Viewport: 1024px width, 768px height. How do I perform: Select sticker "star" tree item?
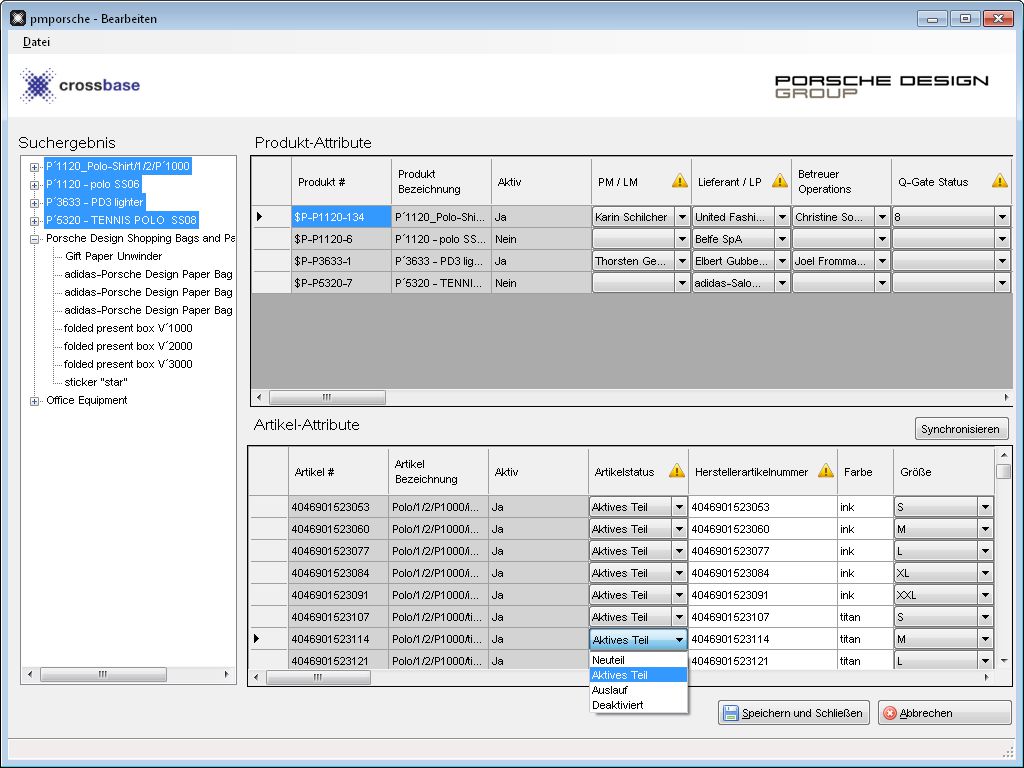pos(96,382)
